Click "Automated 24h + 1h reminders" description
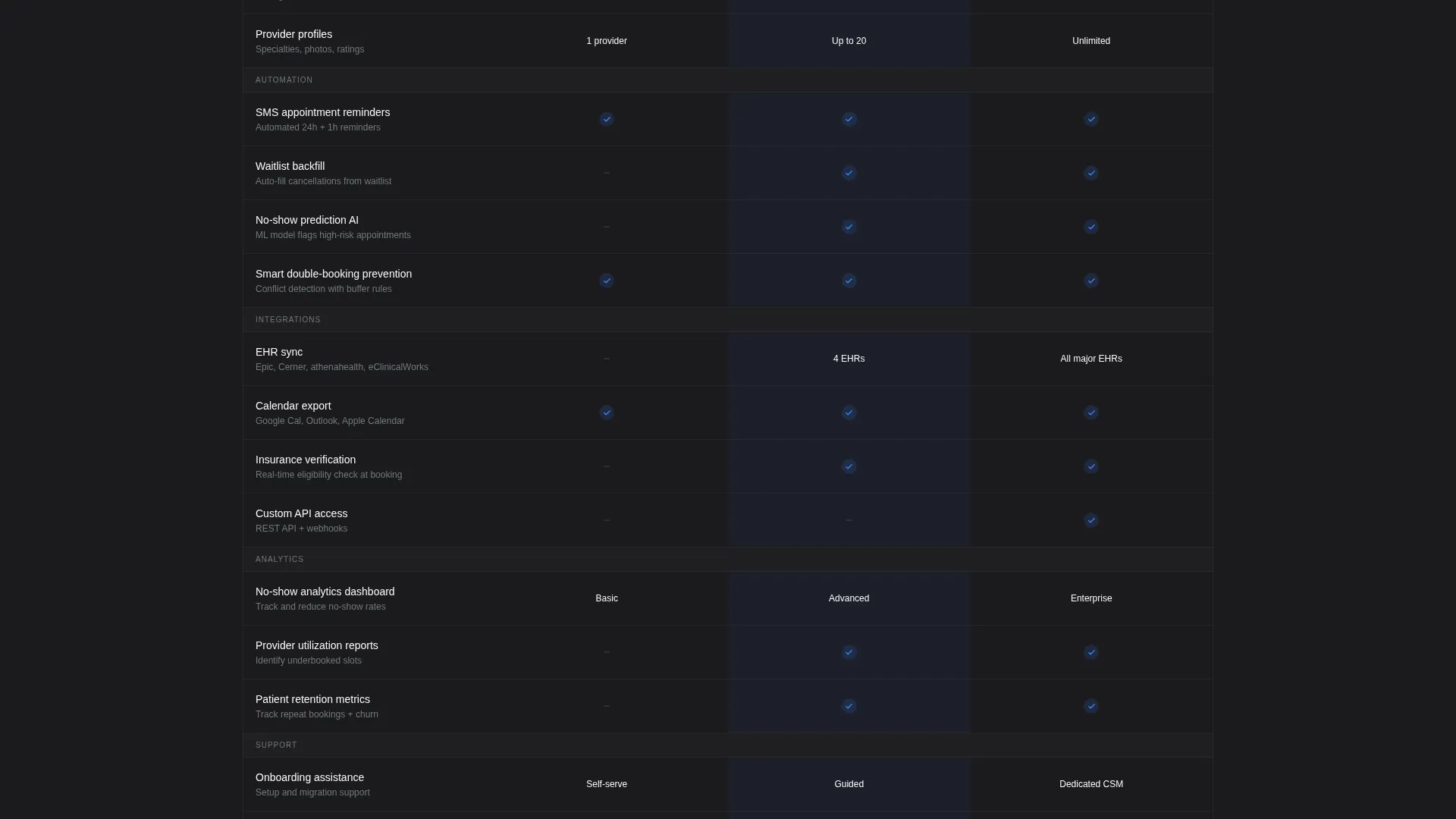This screenshot has height=819, width=1456. point(318,127)
